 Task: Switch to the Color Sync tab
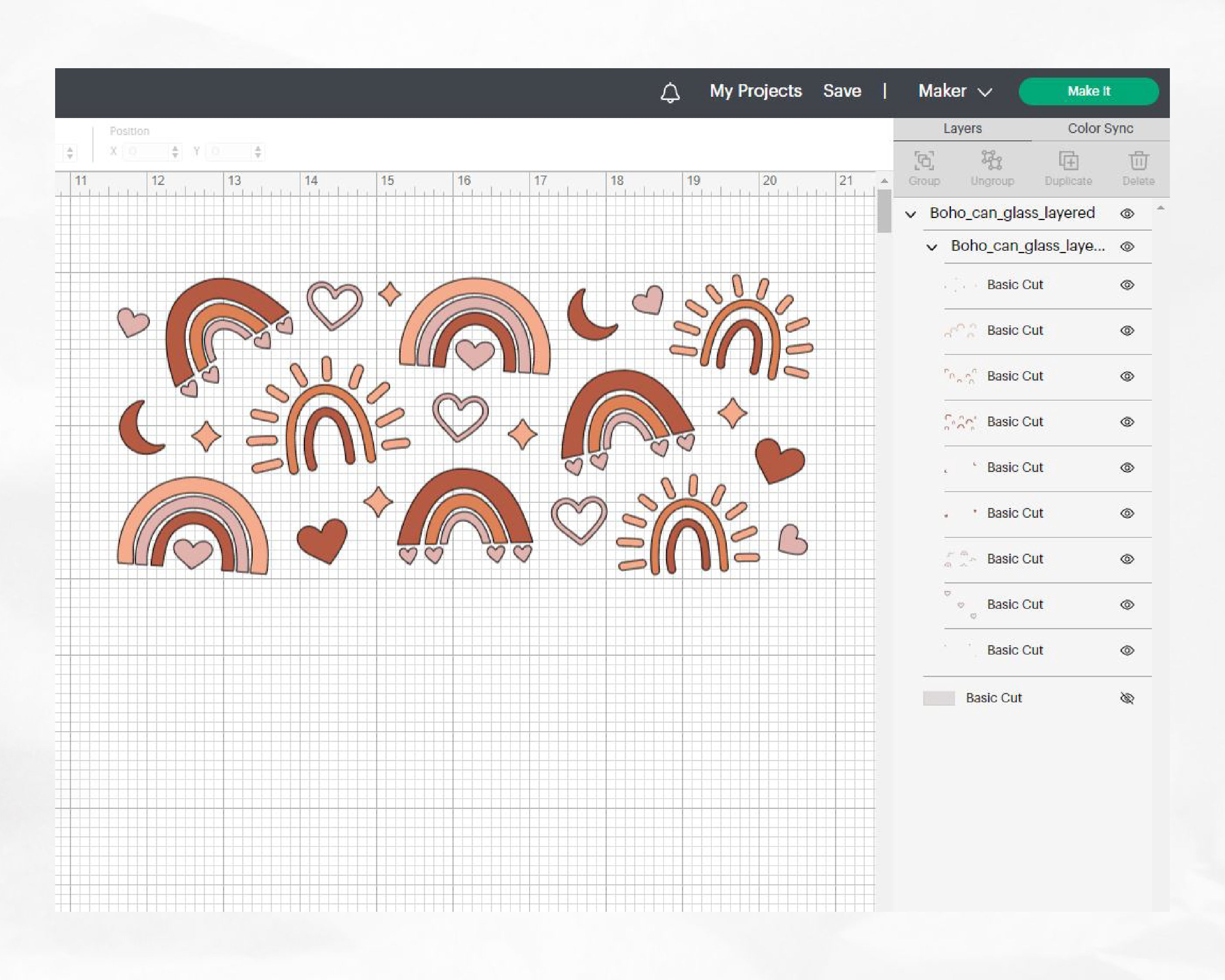[1100, 129]
